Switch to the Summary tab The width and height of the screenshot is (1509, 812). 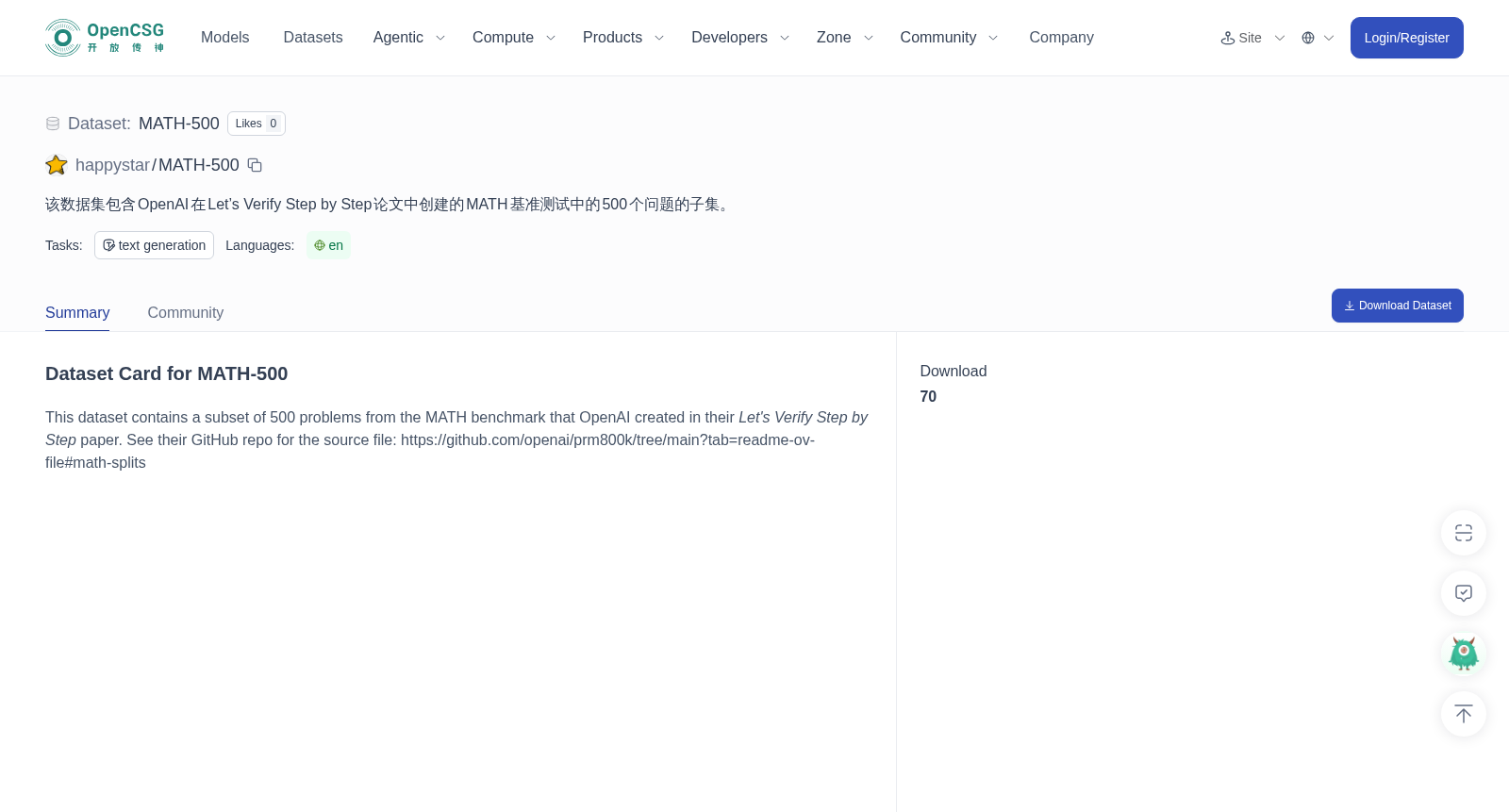point(77,312)
